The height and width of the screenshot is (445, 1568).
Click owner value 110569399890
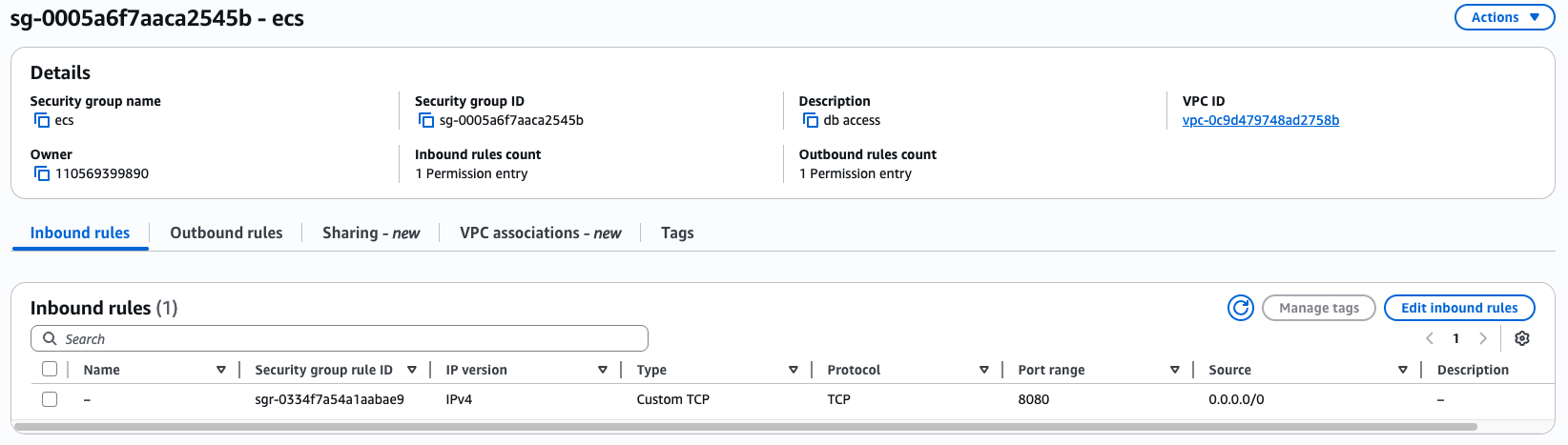click(102, 173)
